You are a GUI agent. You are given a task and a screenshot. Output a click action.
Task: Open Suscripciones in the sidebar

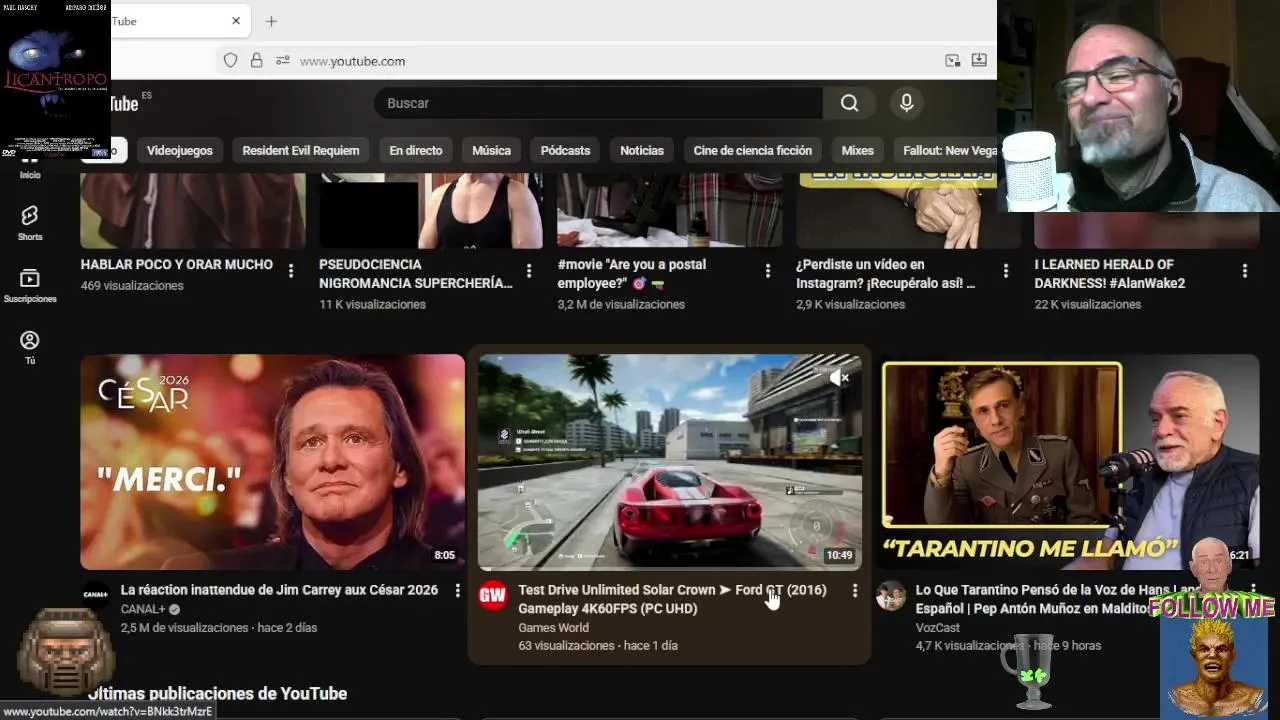coord(30,285)
